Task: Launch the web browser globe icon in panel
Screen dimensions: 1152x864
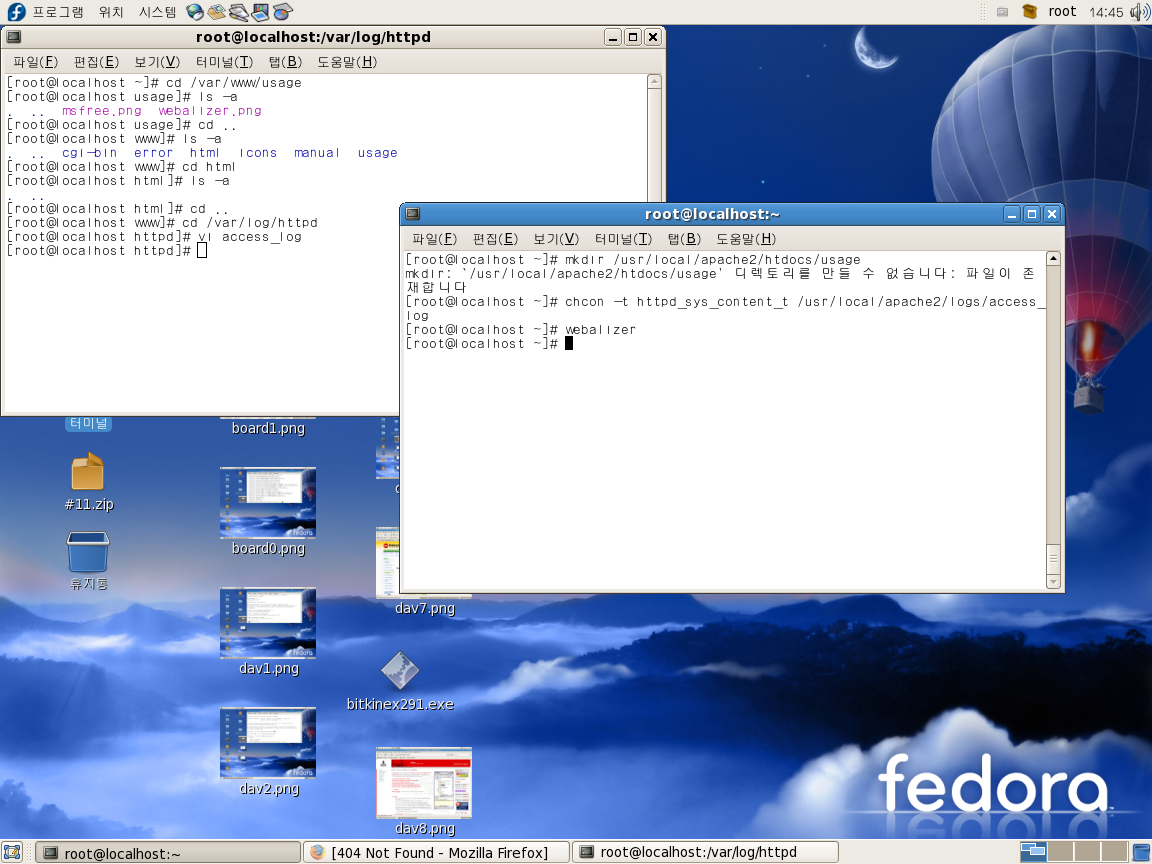Action: click(195, 12)
